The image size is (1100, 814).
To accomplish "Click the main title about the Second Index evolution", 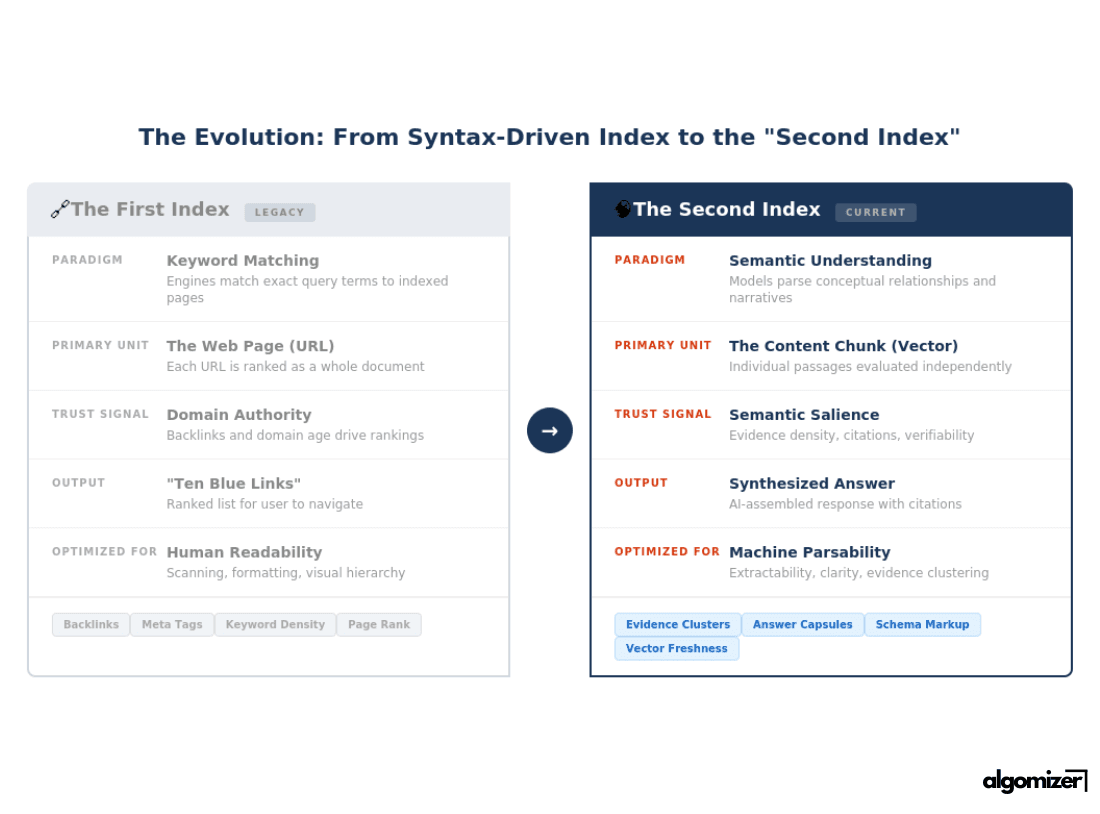I will coord(549,137).
